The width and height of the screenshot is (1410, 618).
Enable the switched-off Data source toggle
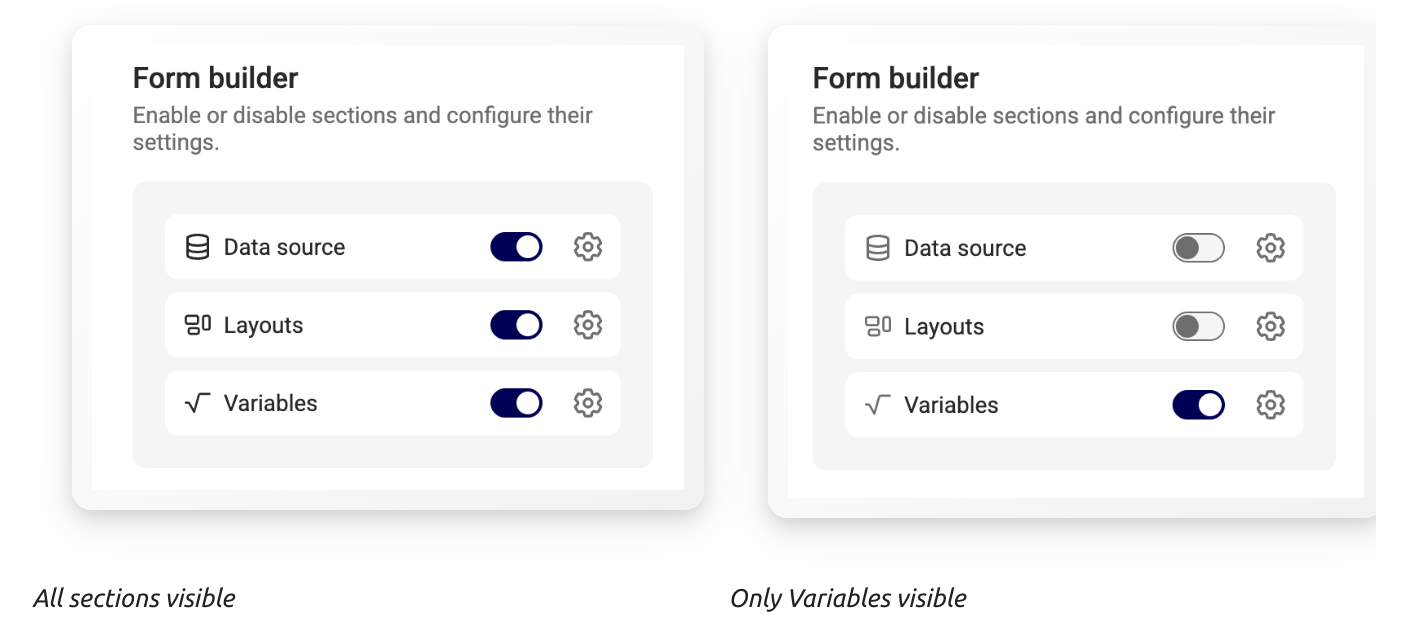[1198, 248]
